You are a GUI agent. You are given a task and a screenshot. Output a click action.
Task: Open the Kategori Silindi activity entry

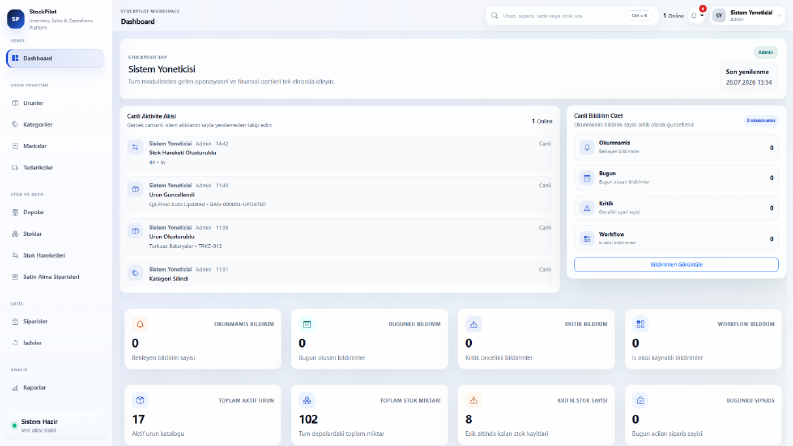coord(339,274)
